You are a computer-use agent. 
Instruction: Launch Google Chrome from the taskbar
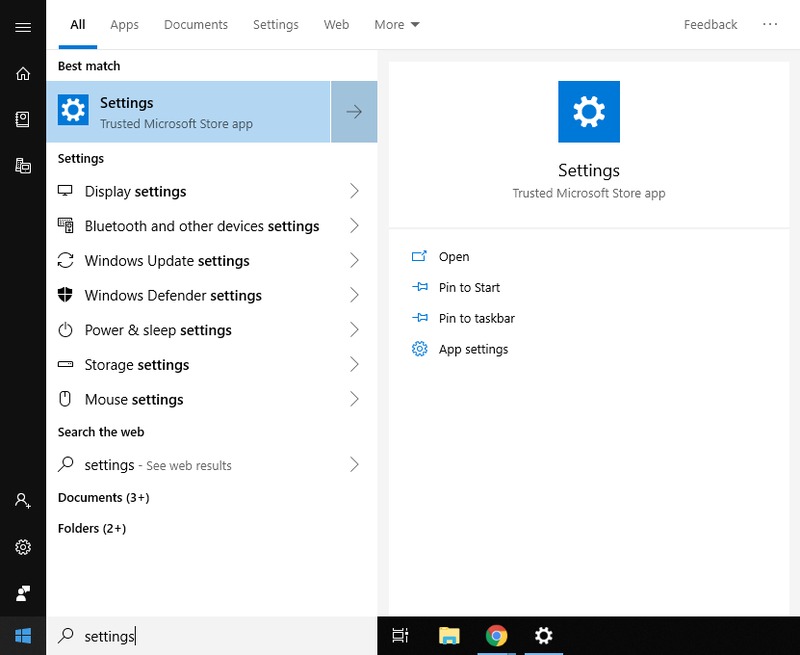coord(496,635)
